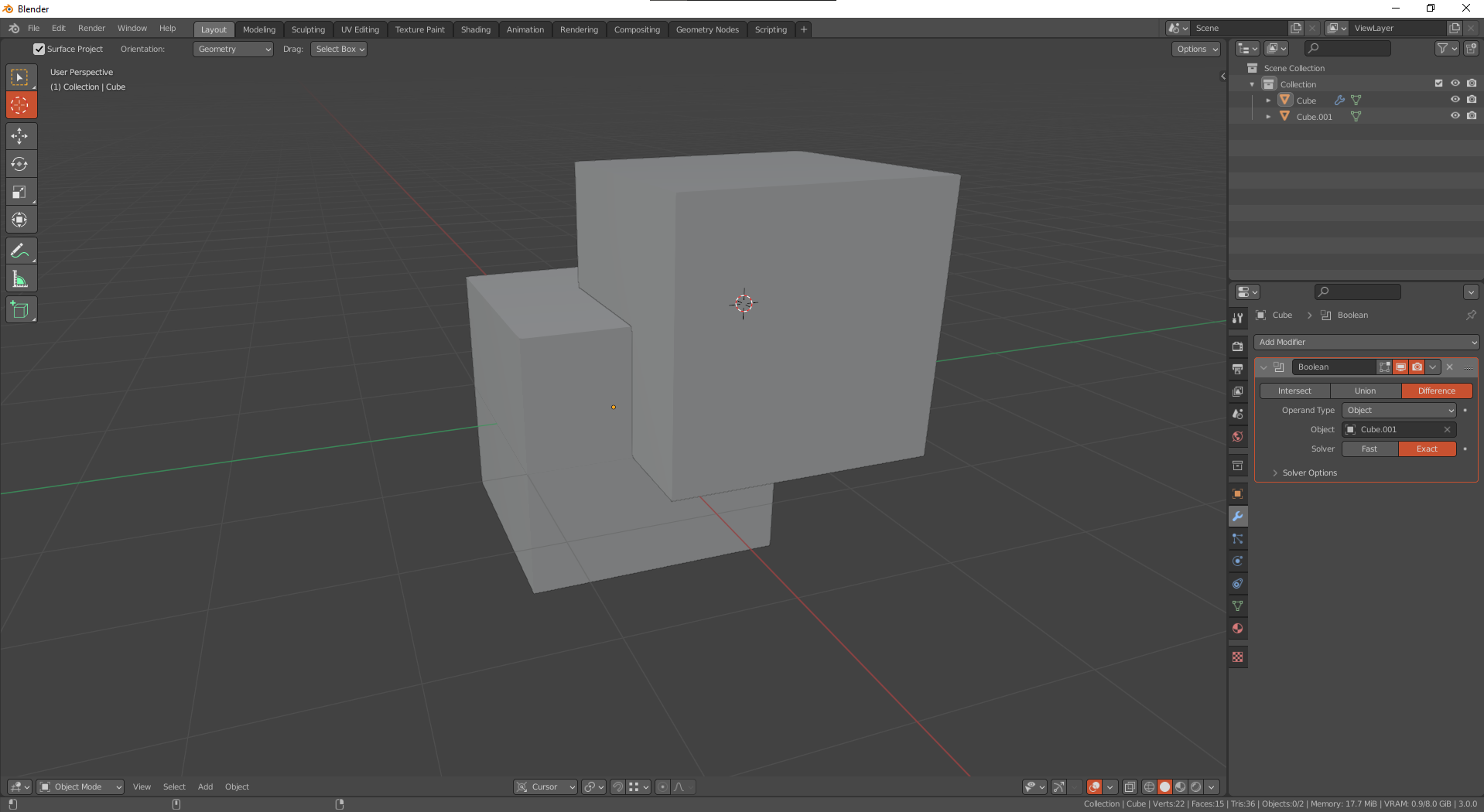Toggle Boolean modifier realtime viewport display
The width and height of the screenshot is (1484, 812).
(1401, 367)
